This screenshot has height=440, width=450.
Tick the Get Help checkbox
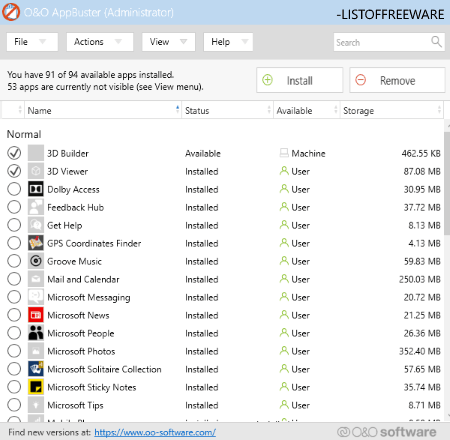(14, 225)
